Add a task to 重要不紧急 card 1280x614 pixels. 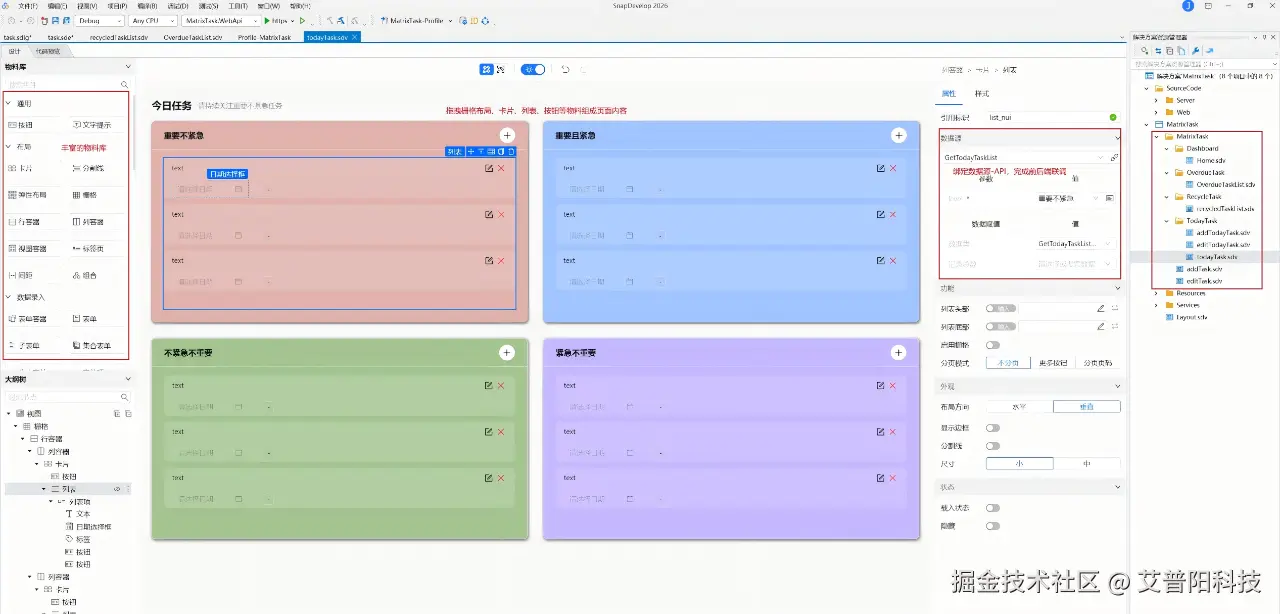tap(507, 135)
